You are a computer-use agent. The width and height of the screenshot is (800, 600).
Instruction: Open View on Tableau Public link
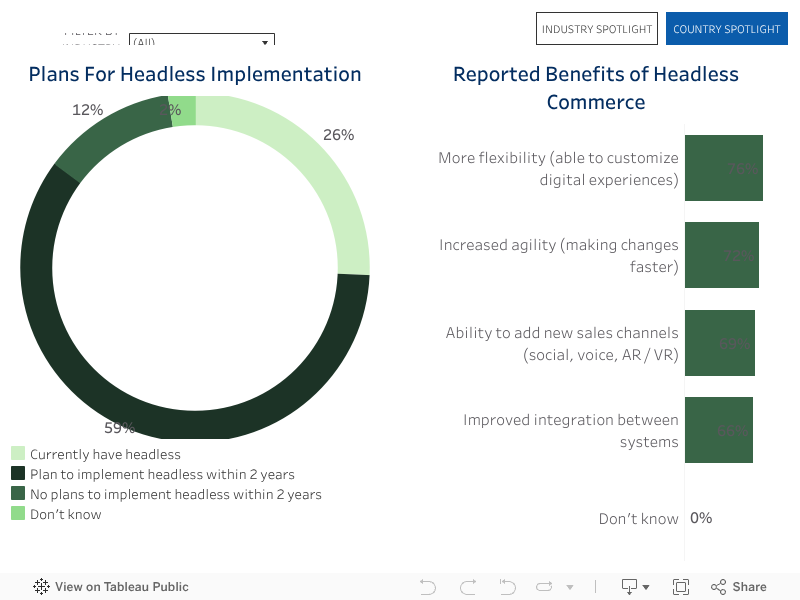pos(121,587)
